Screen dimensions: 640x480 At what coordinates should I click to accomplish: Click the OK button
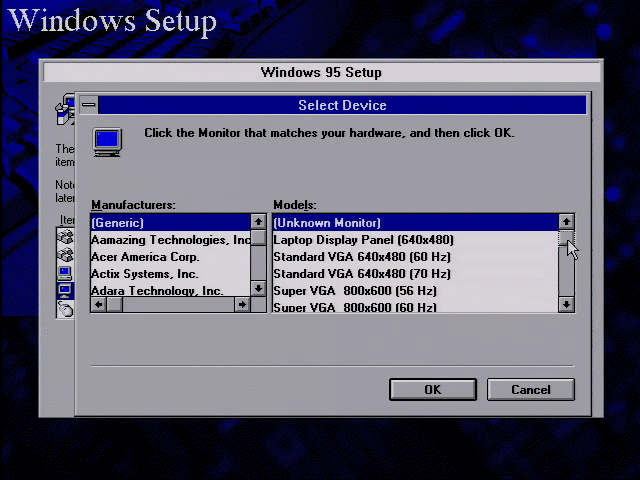click(x=433, y=389)
